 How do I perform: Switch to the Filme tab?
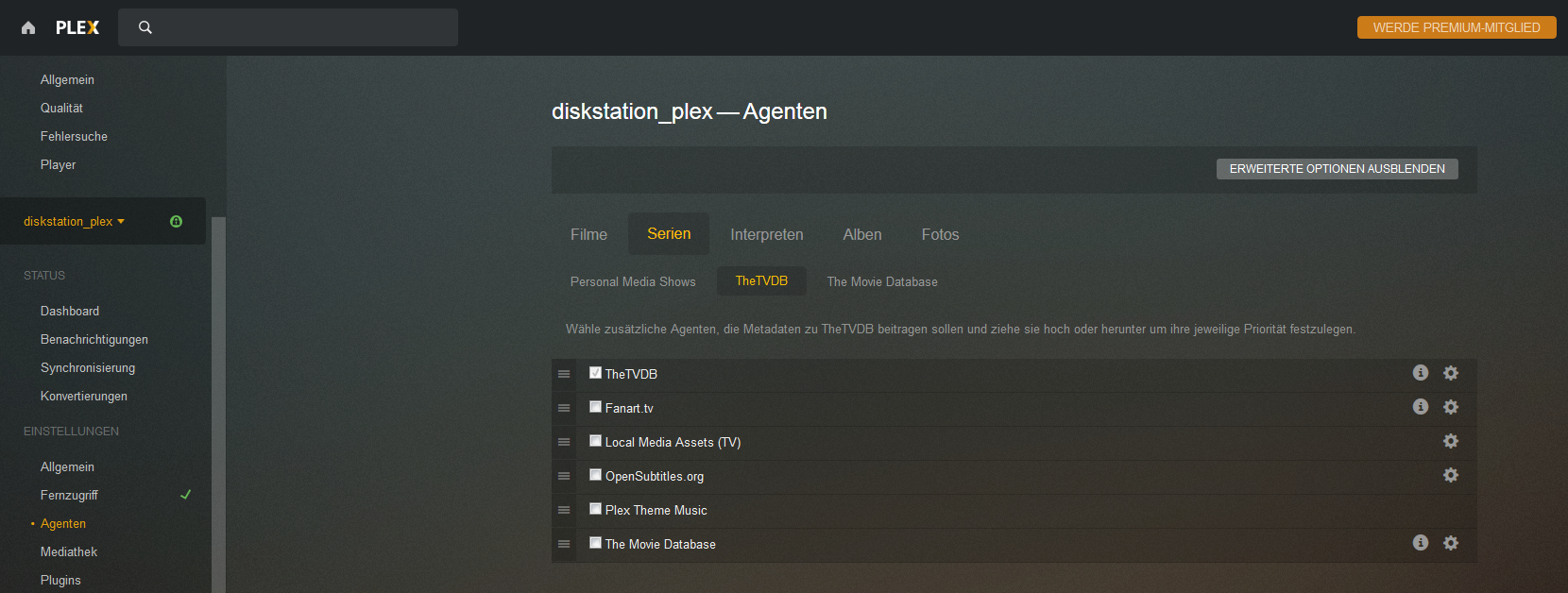pyautogui.click(x=588, y=234)
